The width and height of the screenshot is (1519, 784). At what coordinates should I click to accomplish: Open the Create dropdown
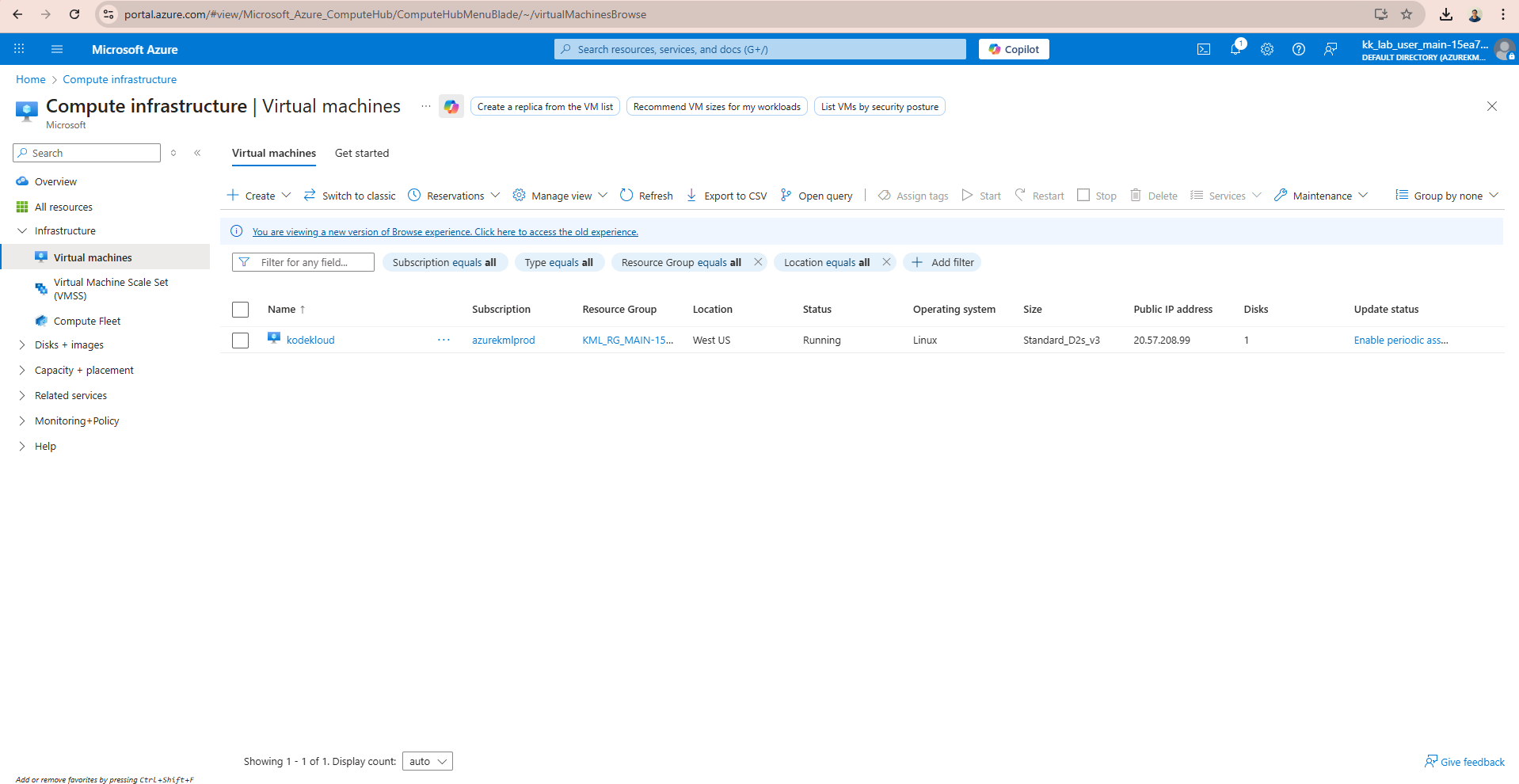click(259, 196)
